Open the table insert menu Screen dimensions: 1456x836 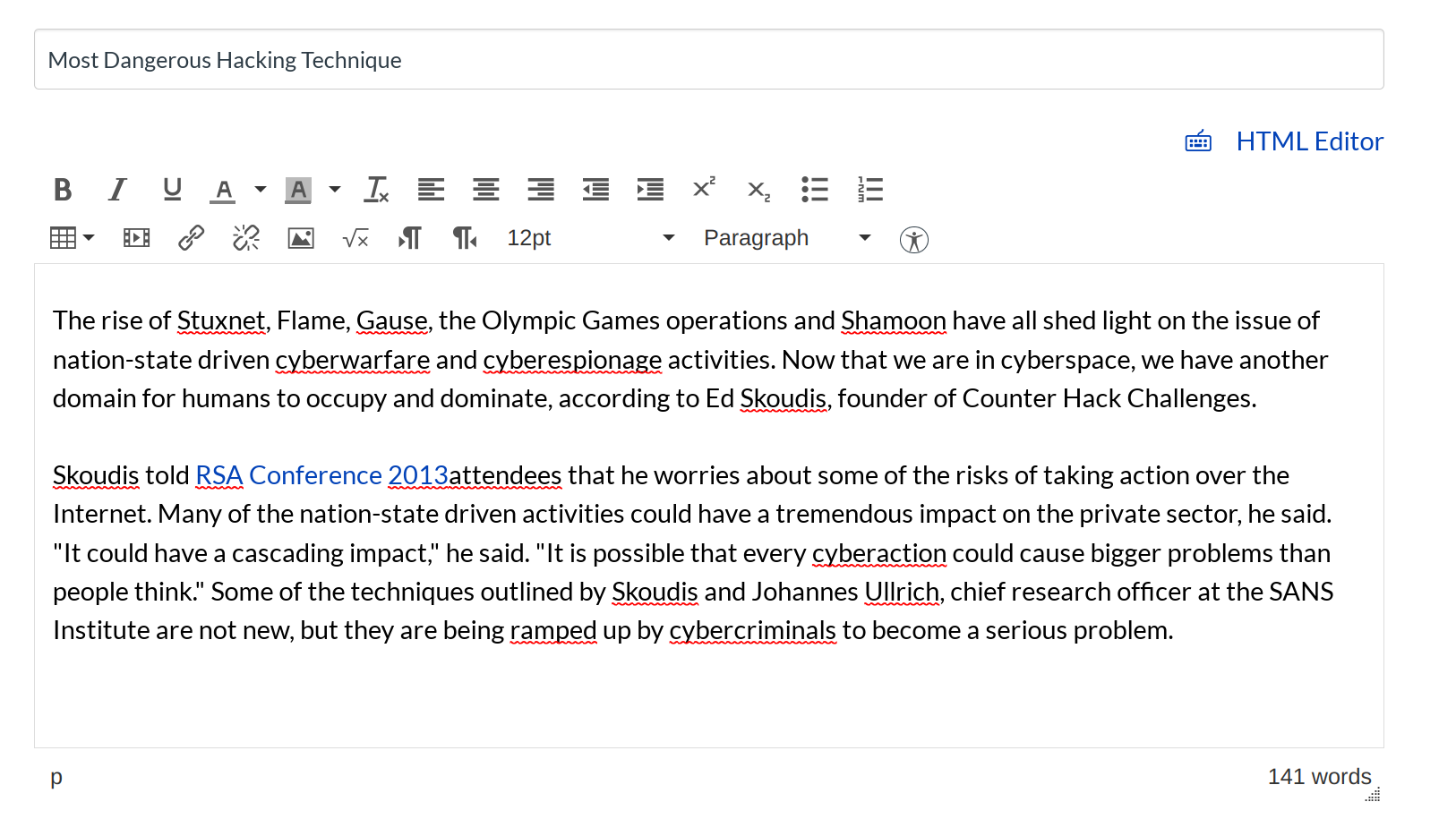pyautogui.click(x=72, y=238)
